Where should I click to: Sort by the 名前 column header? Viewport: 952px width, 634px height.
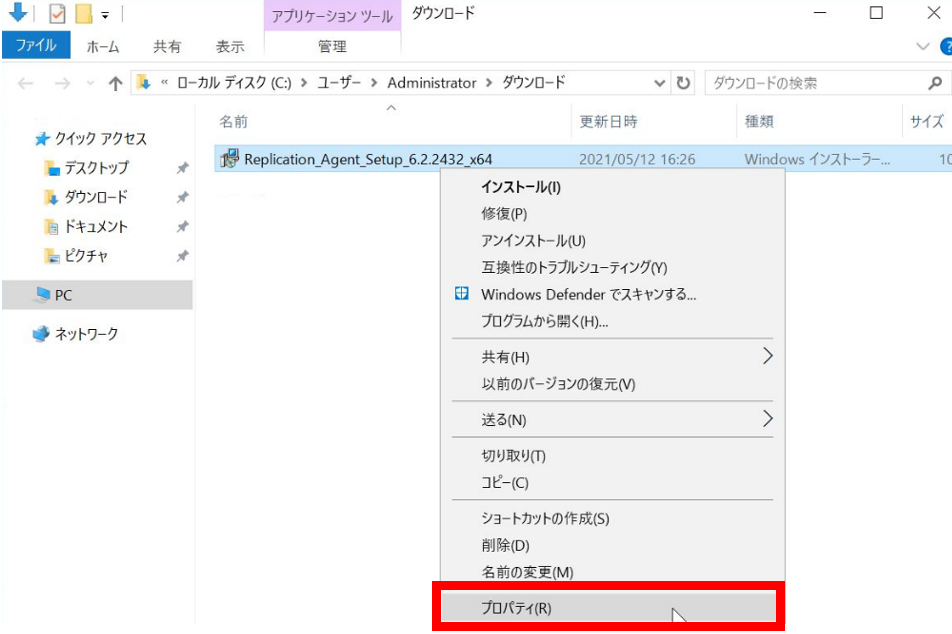pos(234,121)
